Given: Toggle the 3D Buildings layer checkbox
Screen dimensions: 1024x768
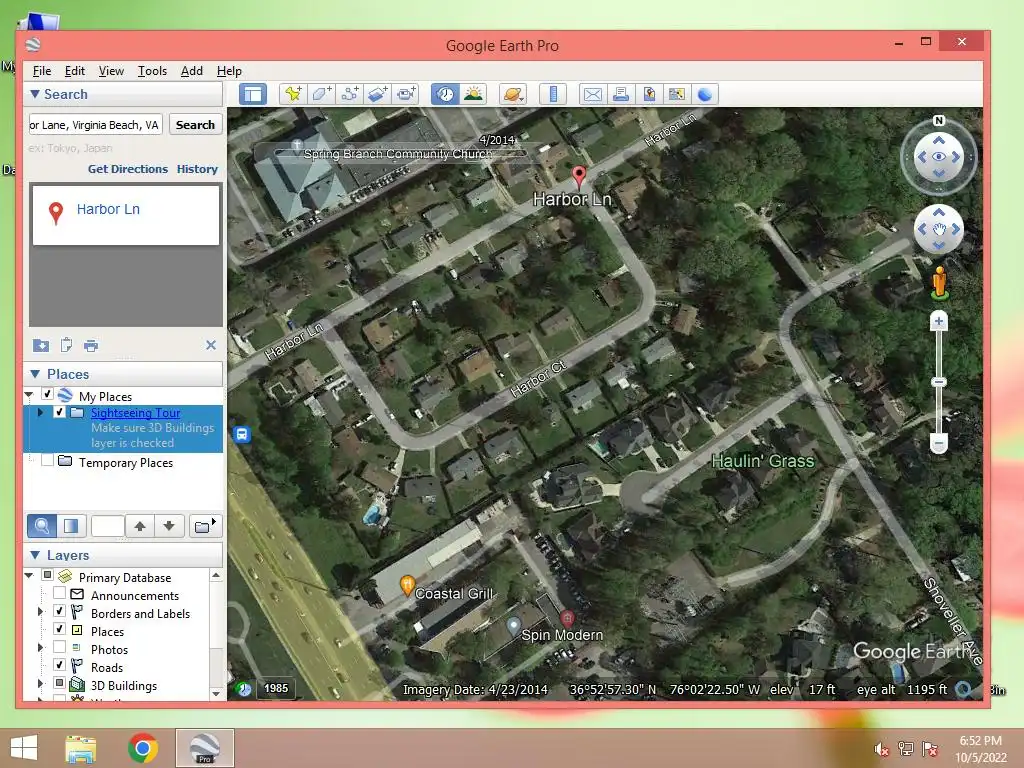Looking at the screenshot, I should click(59, 683).
